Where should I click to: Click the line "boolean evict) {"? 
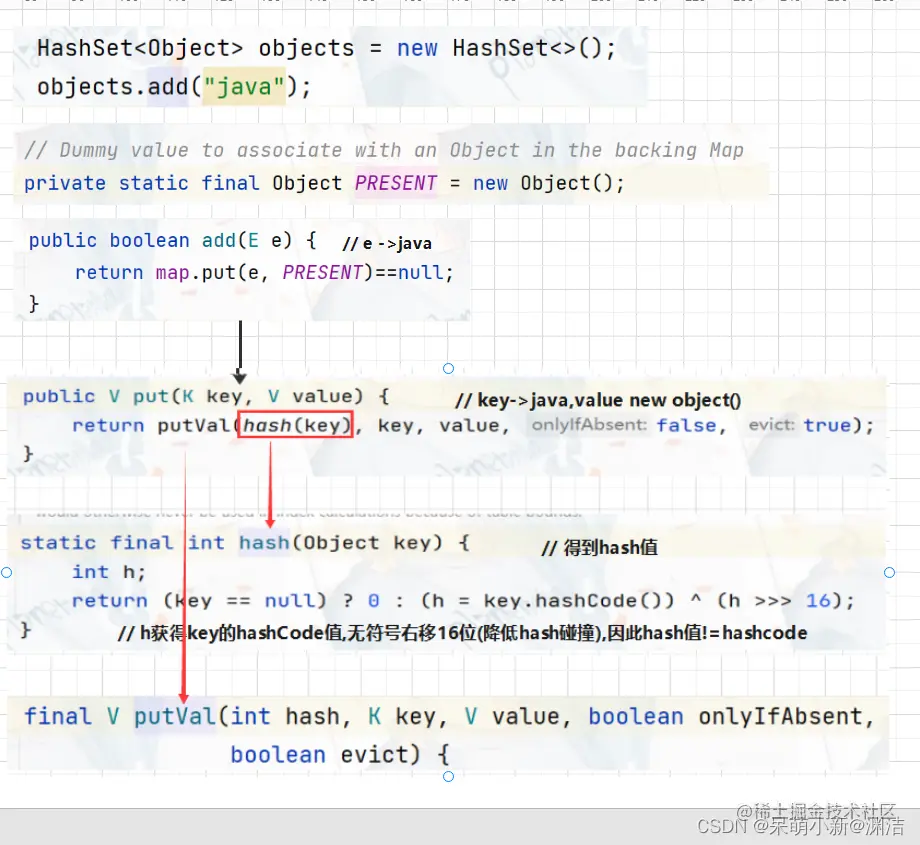[340, 755]
